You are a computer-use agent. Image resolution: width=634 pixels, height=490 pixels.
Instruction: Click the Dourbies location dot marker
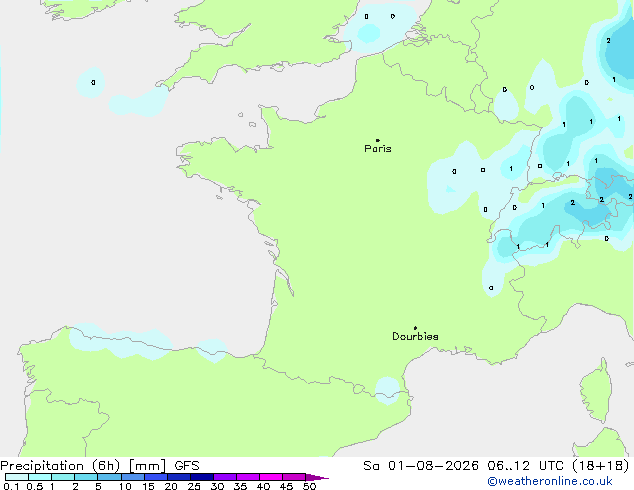(x=415, y=328)
